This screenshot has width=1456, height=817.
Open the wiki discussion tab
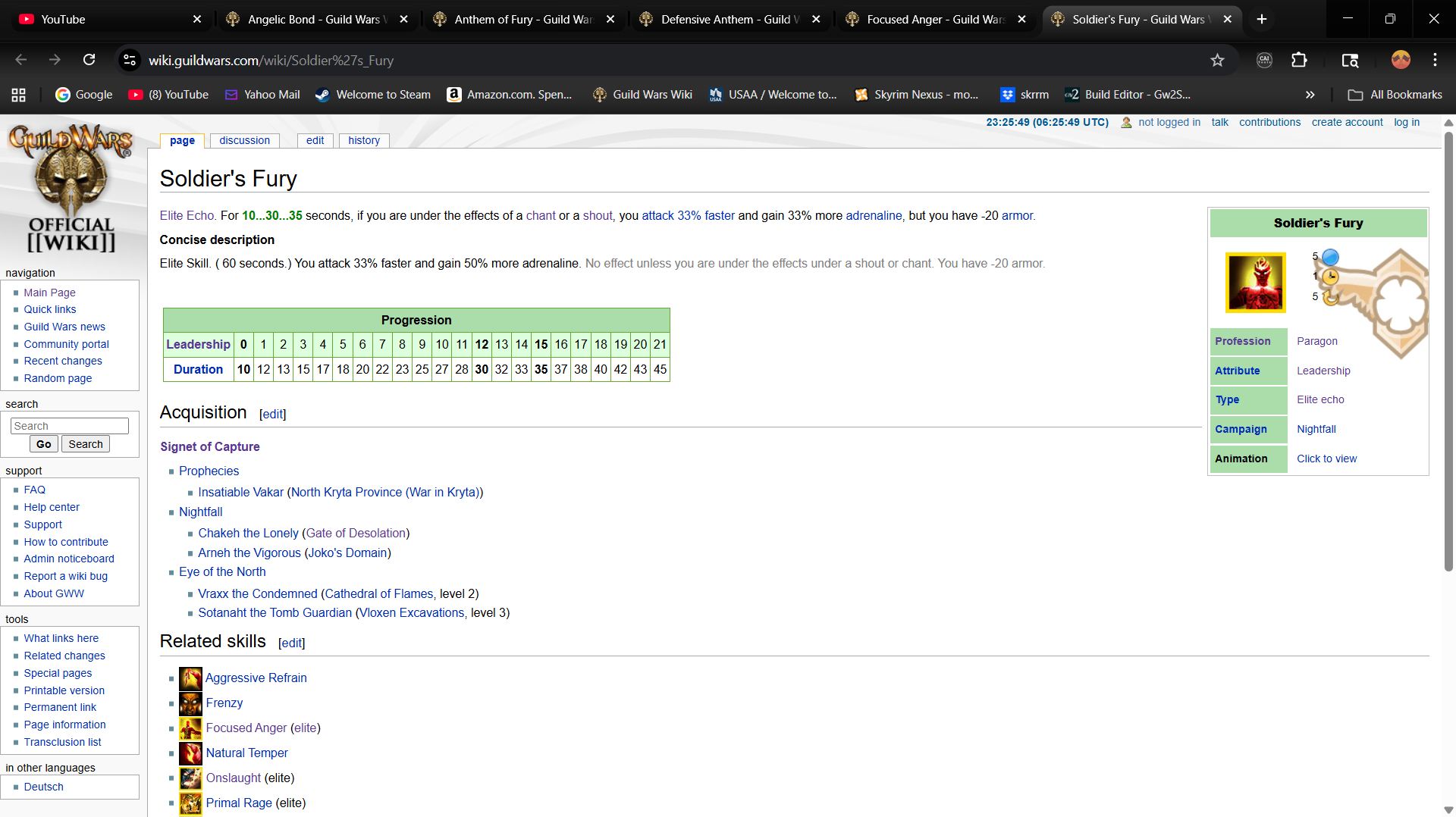[244, 140]
